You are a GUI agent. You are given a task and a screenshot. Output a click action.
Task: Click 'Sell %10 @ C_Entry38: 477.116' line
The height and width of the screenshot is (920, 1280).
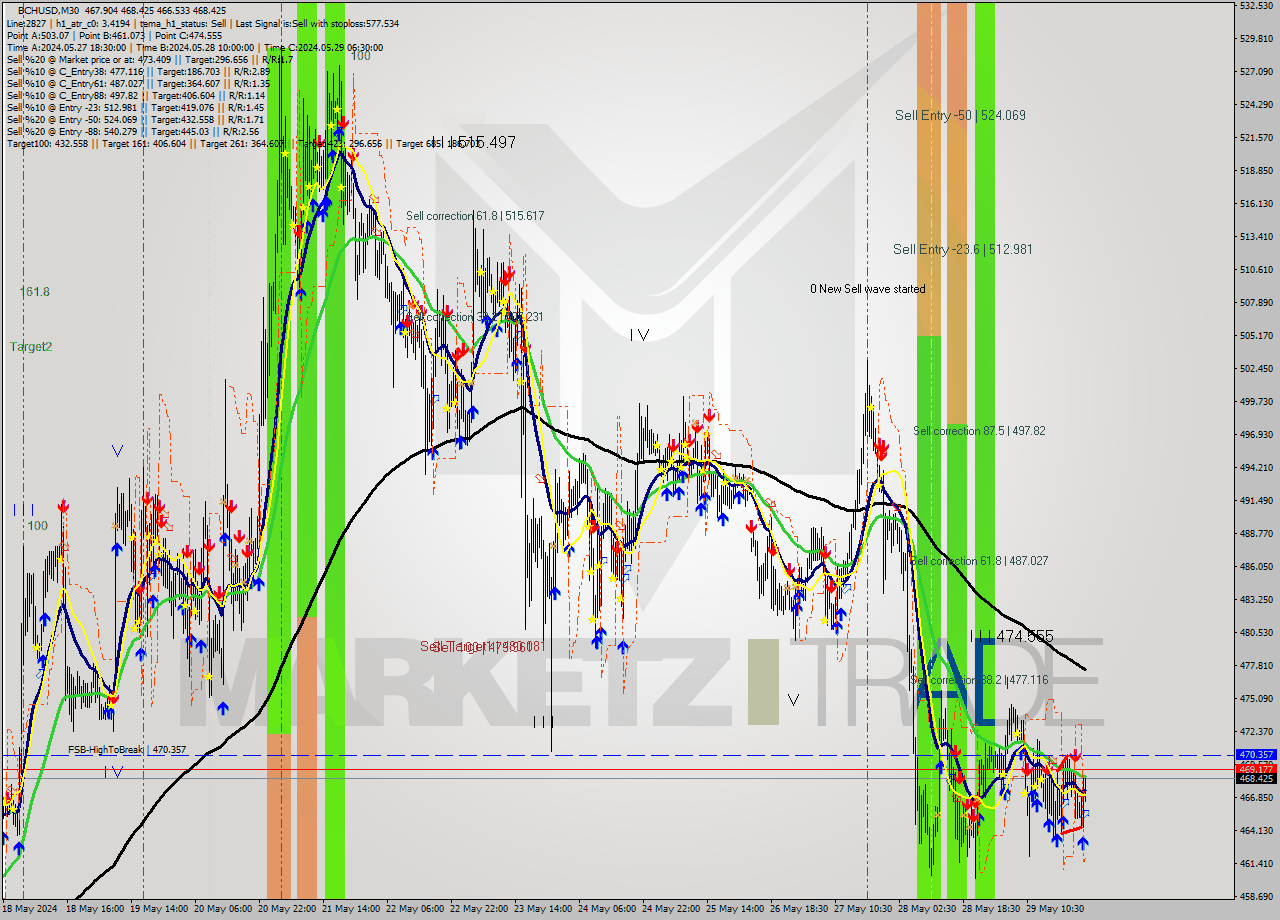[x=138, y=71]
